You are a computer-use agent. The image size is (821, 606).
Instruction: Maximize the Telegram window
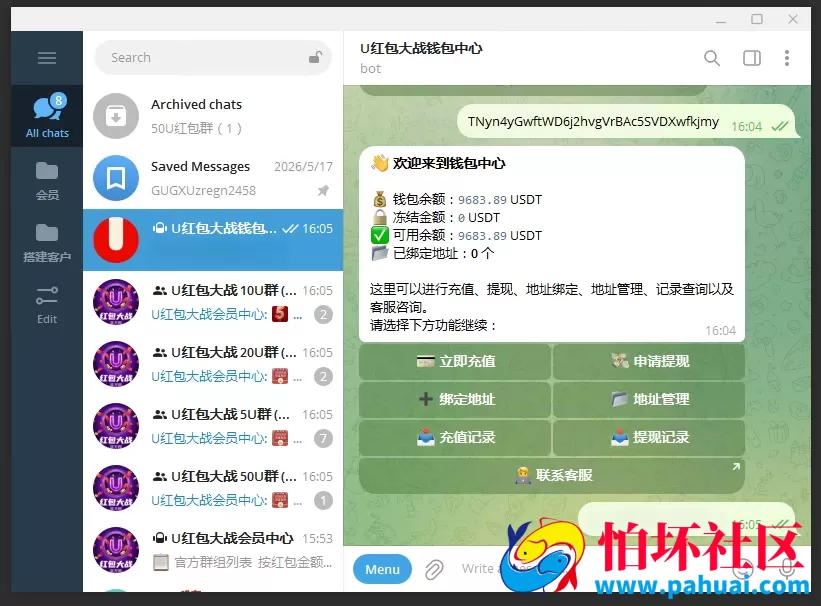point(757,19)
